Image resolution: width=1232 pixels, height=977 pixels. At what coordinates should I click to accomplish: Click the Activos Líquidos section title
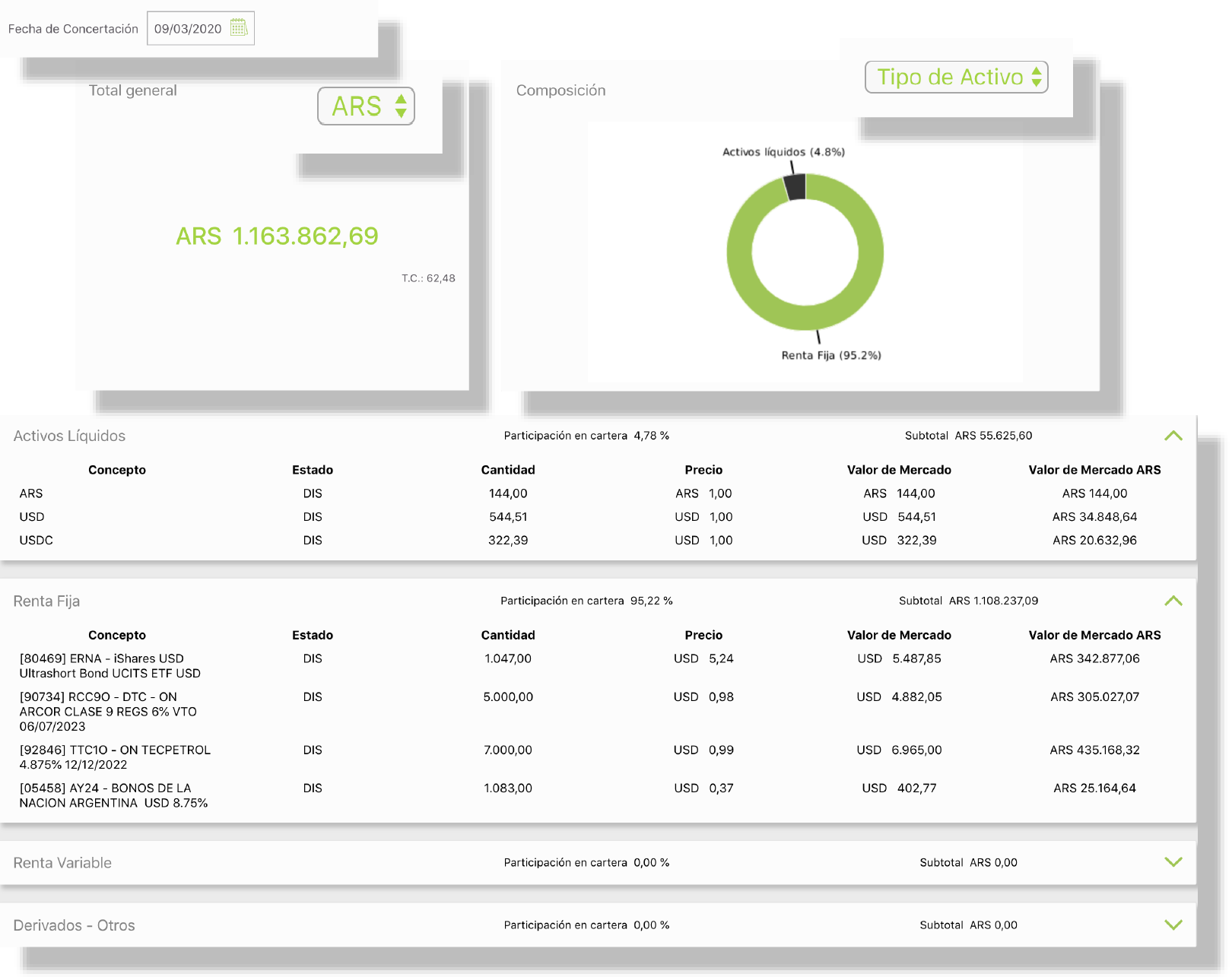point(69,436)
